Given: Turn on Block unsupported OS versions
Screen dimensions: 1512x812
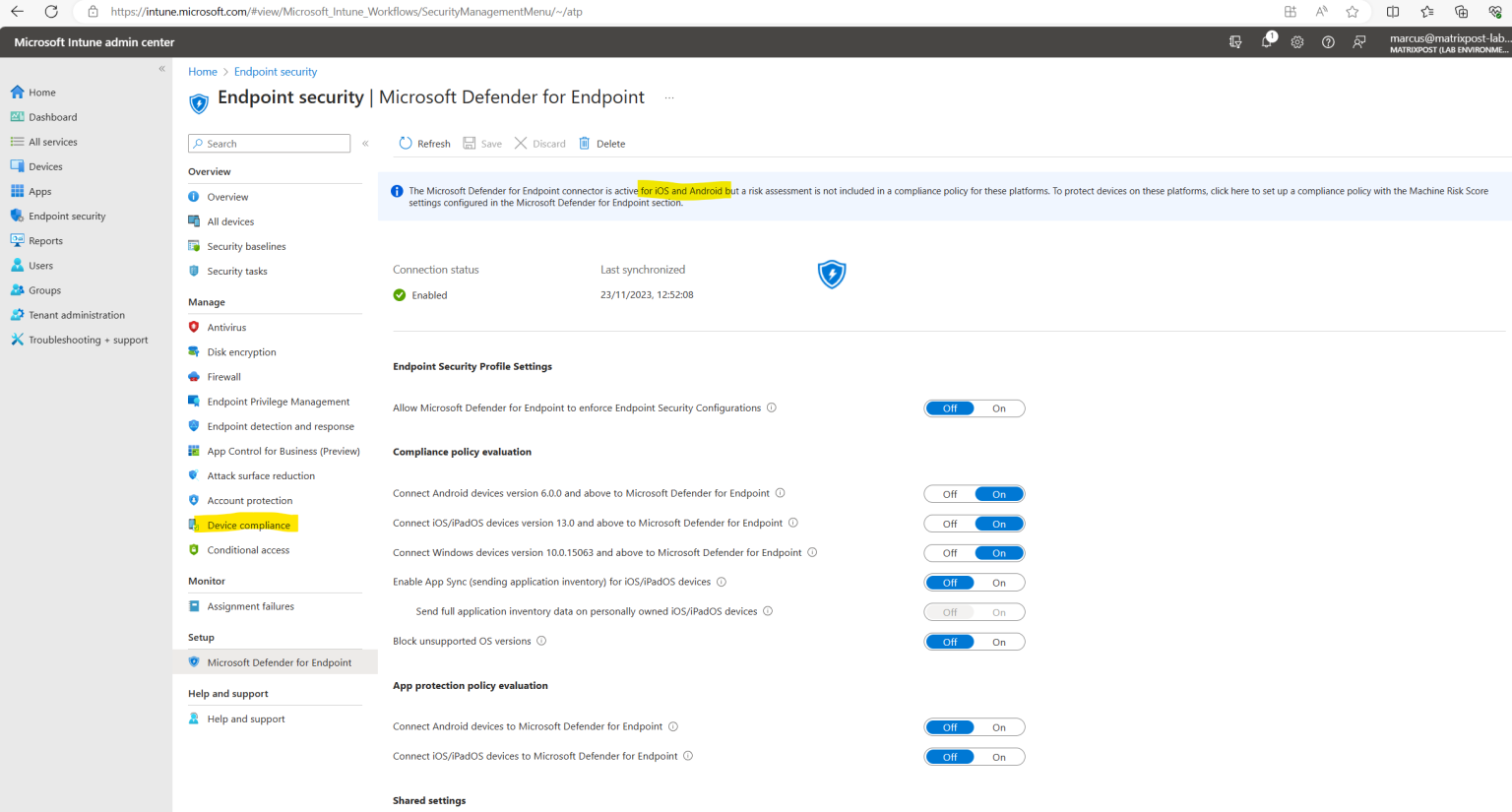Looking at the screenshot, I should click(x=999, y=641).
